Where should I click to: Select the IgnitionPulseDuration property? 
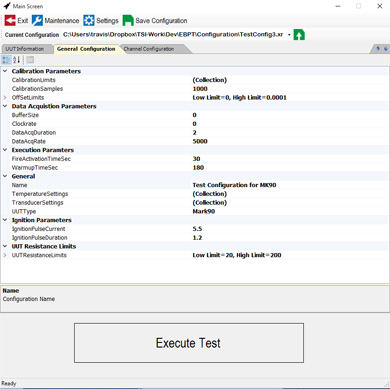click(40, 237)
